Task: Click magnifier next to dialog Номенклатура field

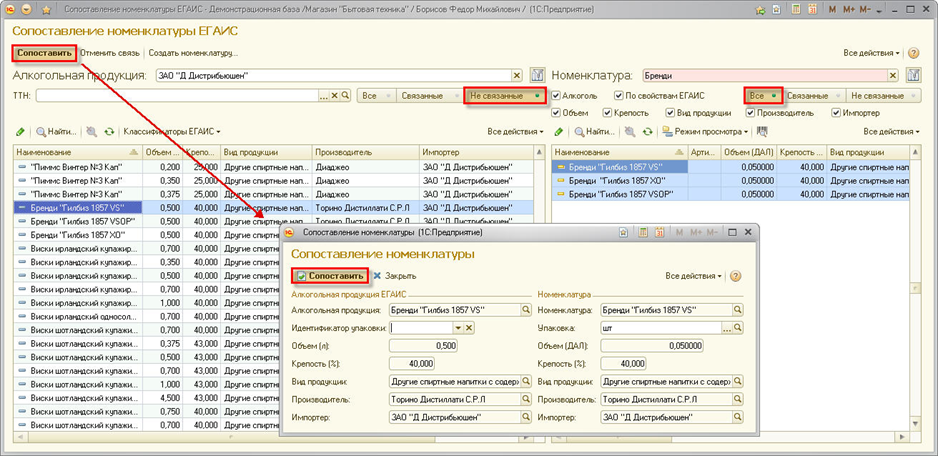Action: click(738, 310)
